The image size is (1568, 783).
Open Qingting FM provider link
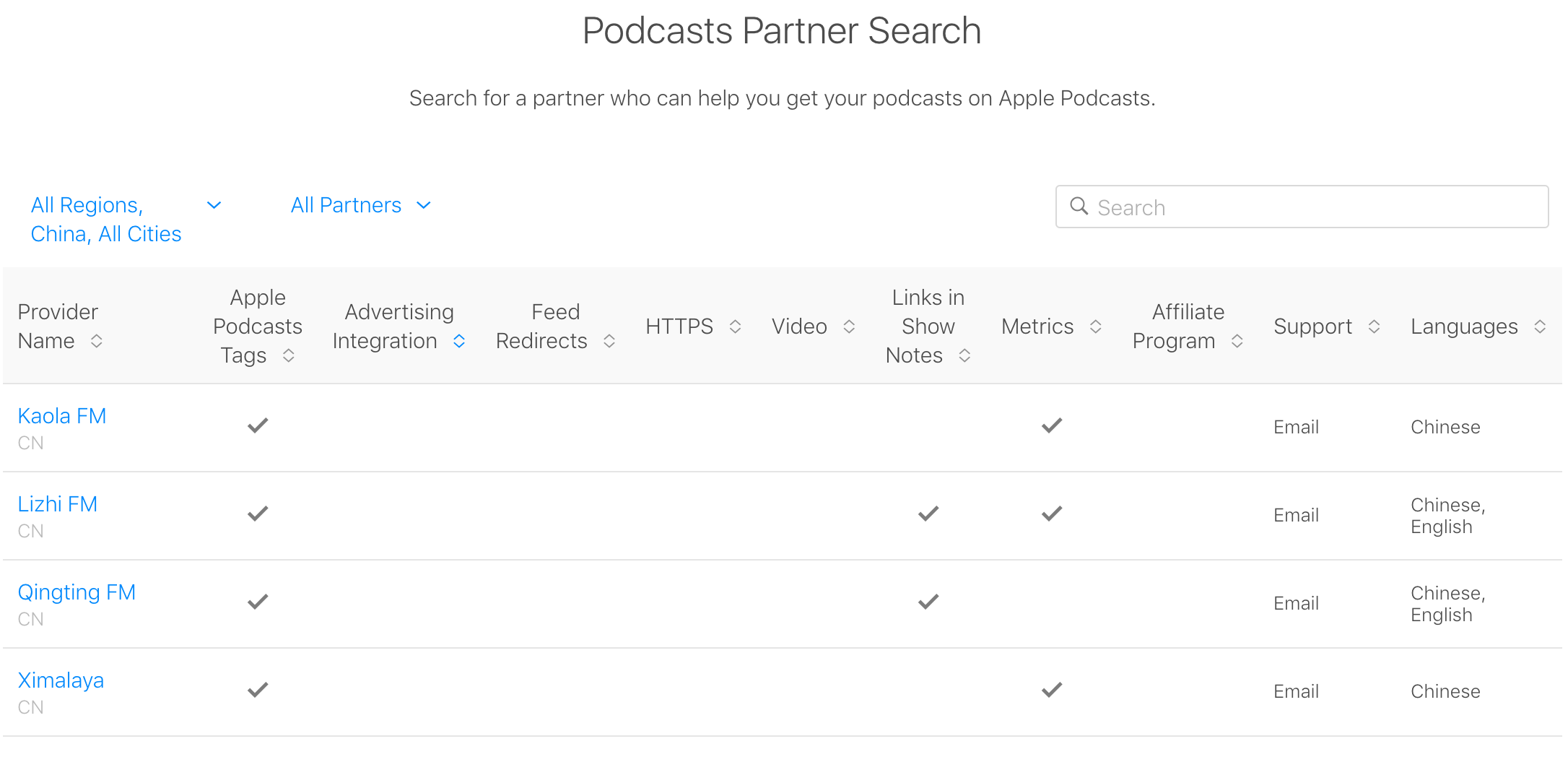coord(77,592)
